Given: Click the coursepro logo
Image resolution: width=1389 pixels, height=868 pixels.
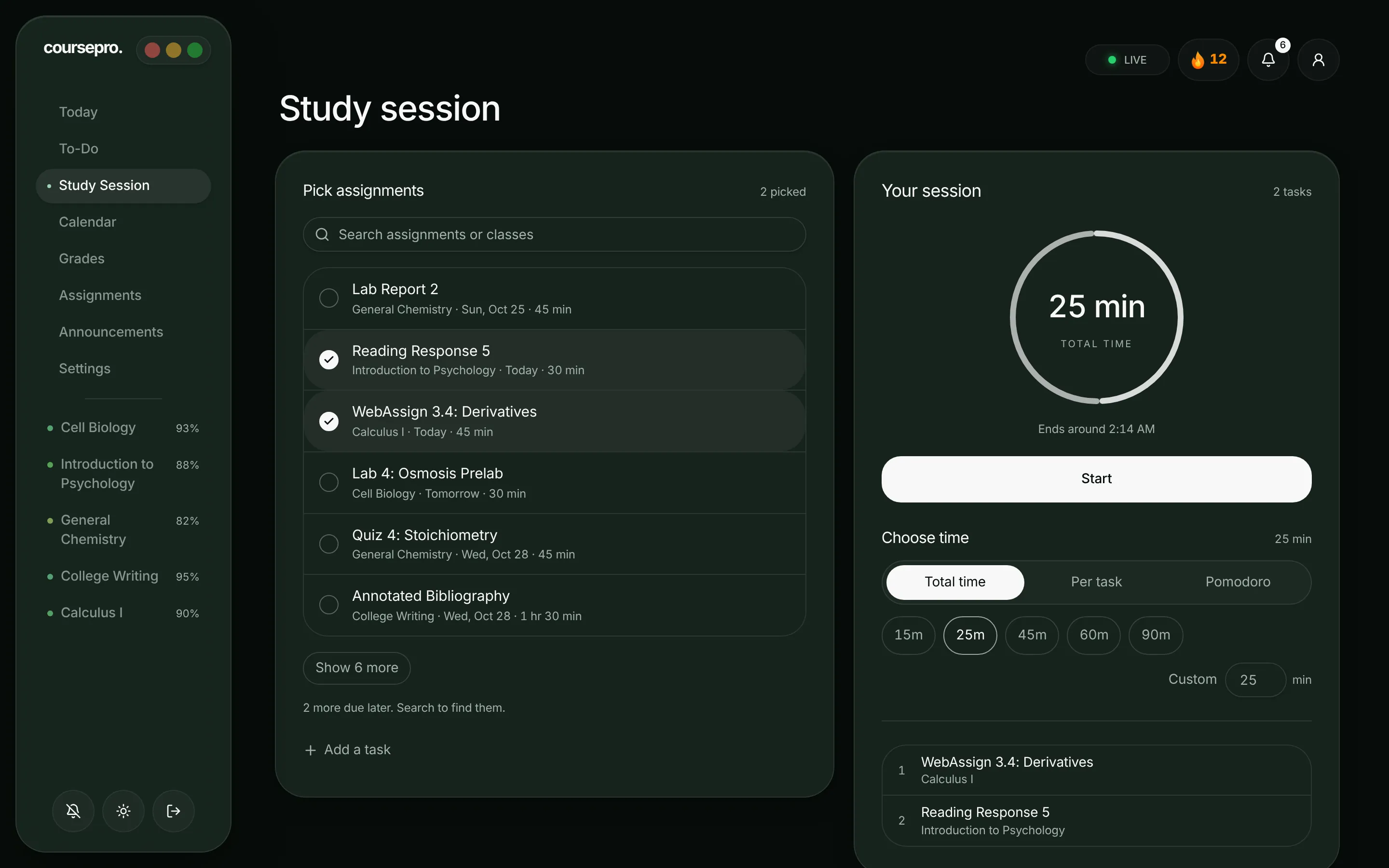Looking at the screenshot, I should (x=82, y=48).
